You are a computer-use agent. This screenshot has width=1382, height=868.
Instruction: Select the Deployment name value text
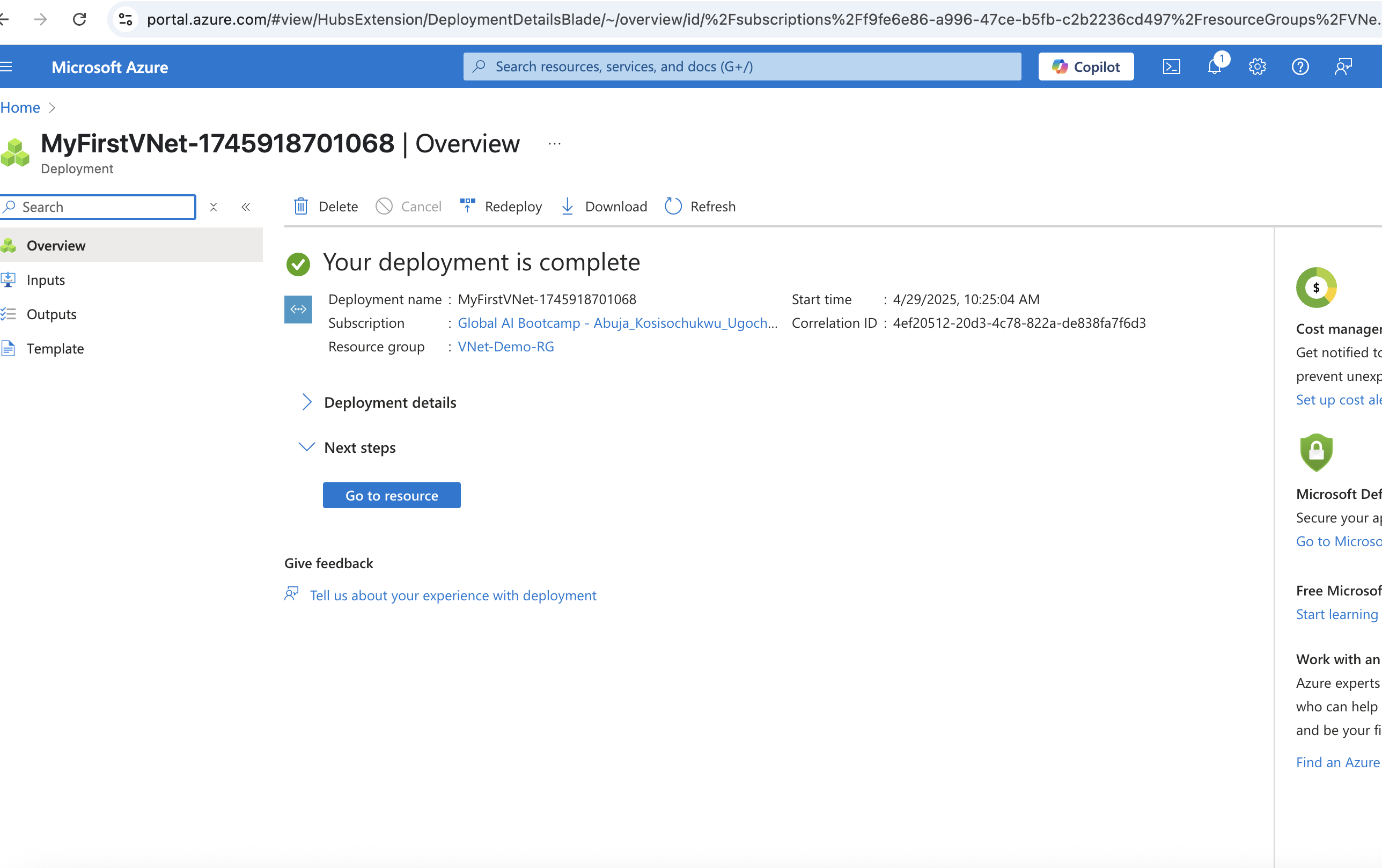coord(547,299)
